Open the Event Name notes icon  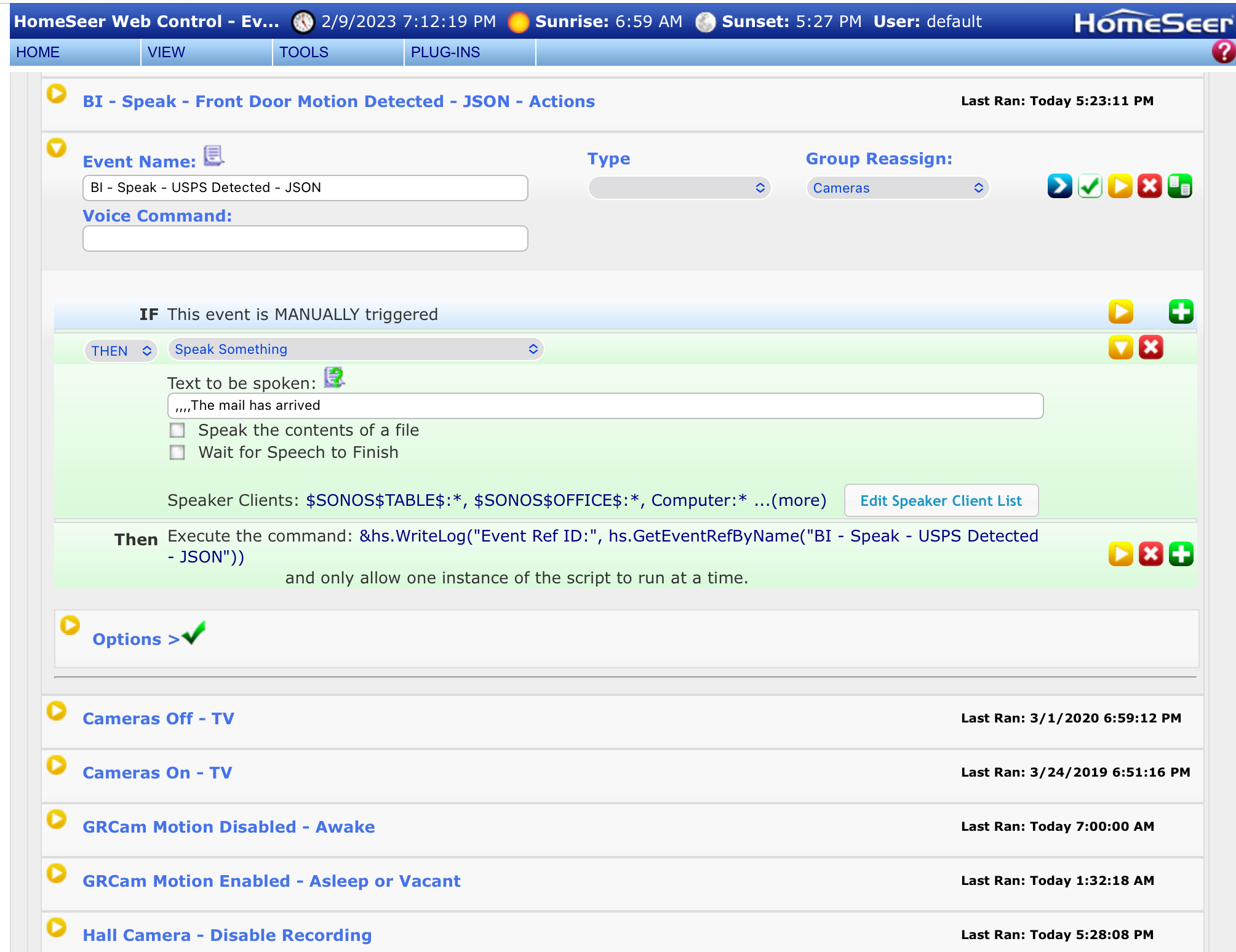pyautogui.click(x=213, y=156)
